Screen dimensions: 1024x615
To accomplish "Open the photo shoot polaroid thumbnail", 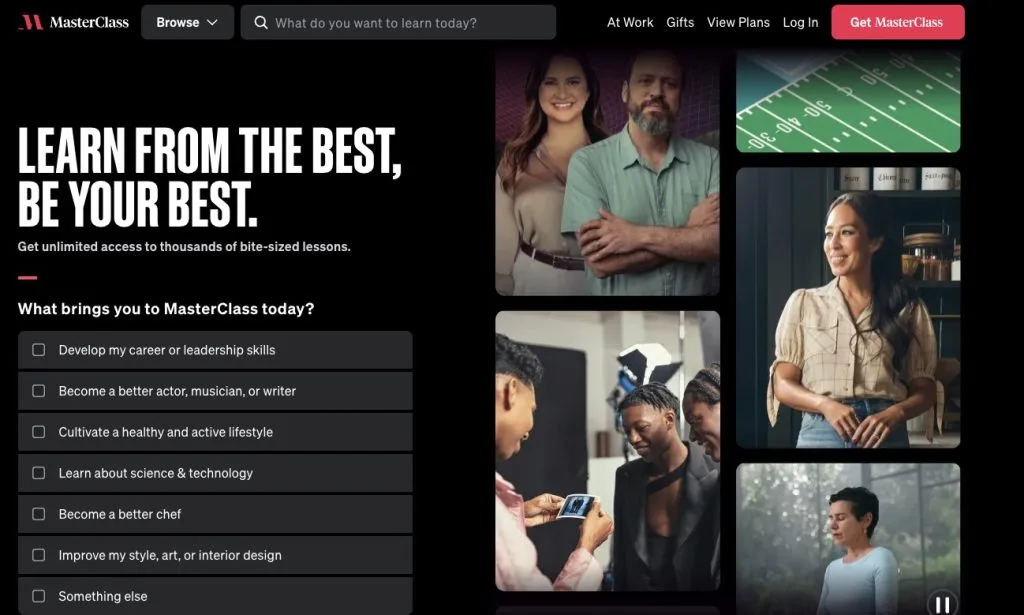I will pyautogui.click(x=607, y=451).
